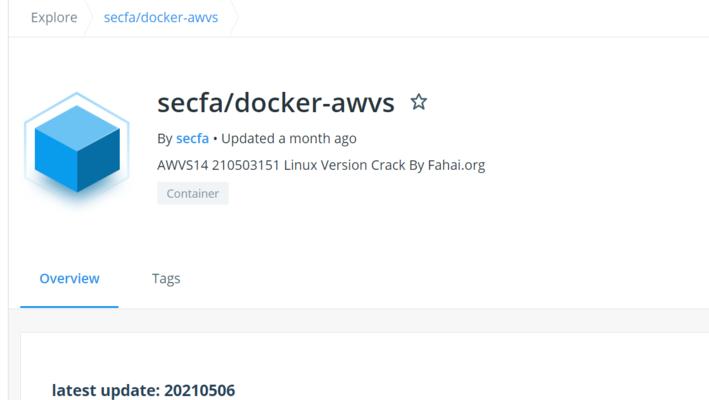Click the gray band below the tabs
Viewport: 709px width, 400px height.
(359, 320)
